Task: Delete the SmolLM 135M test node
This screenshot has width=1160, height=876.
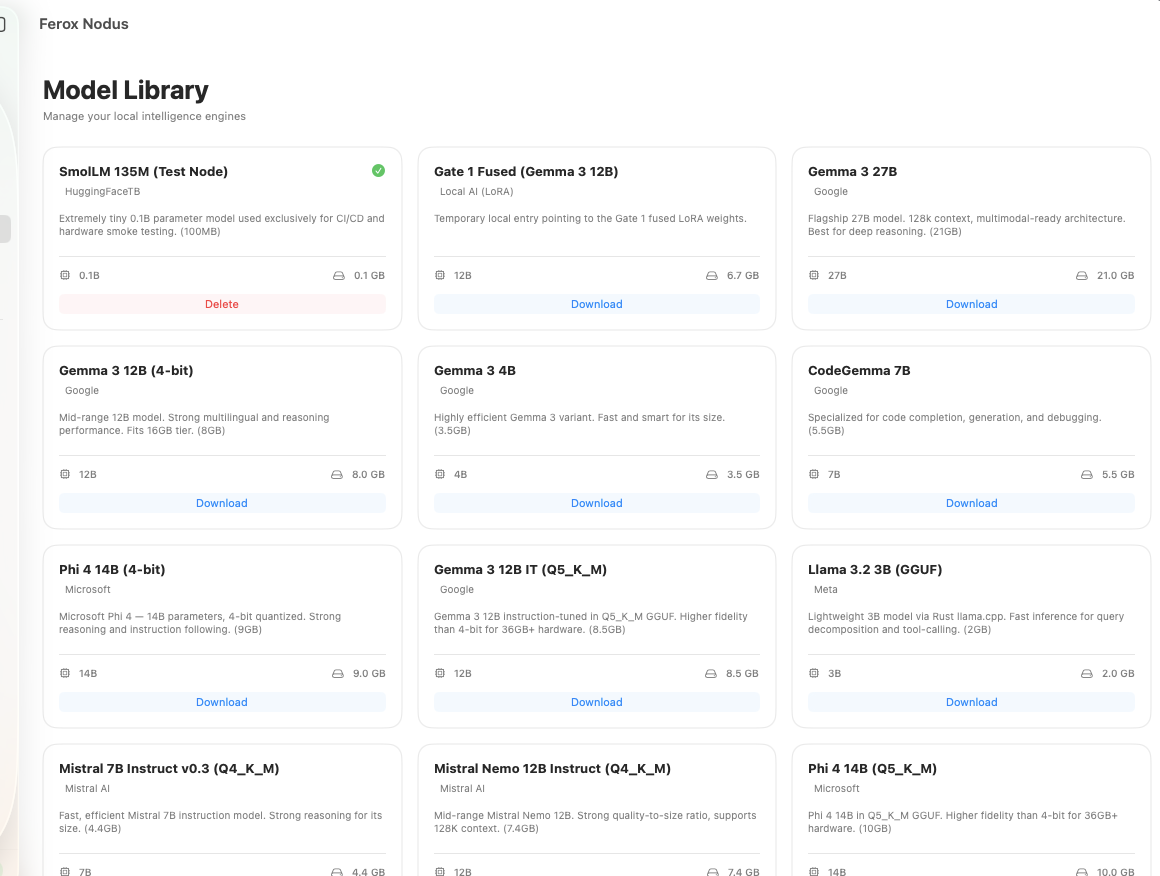Action: pos(221,304)
